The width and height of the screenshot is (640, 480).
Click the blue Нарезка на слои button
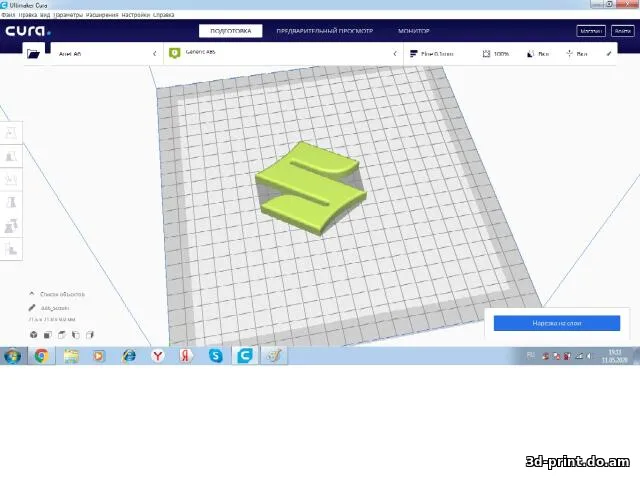557,323
